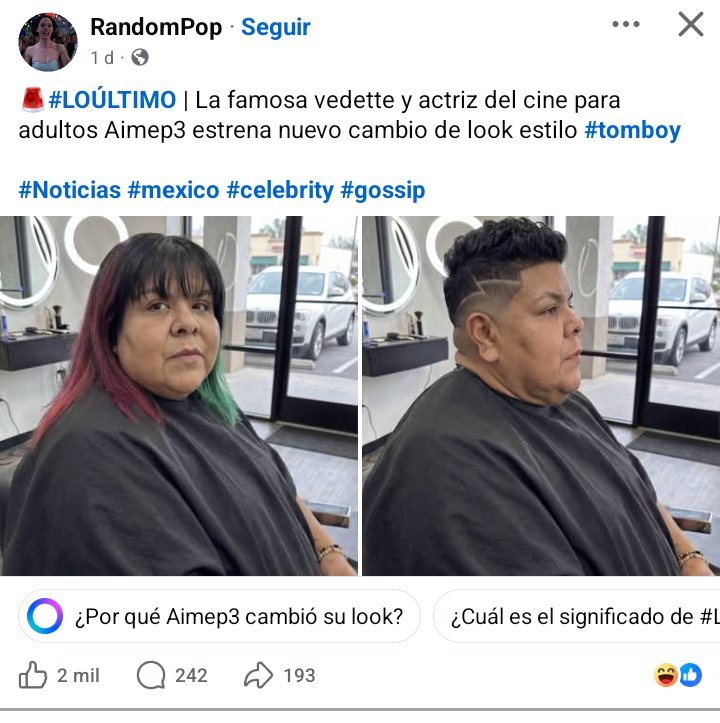View the left before-haircut photo
The width and height of the screenshot is (720, 723).
[x=179, y=396]
